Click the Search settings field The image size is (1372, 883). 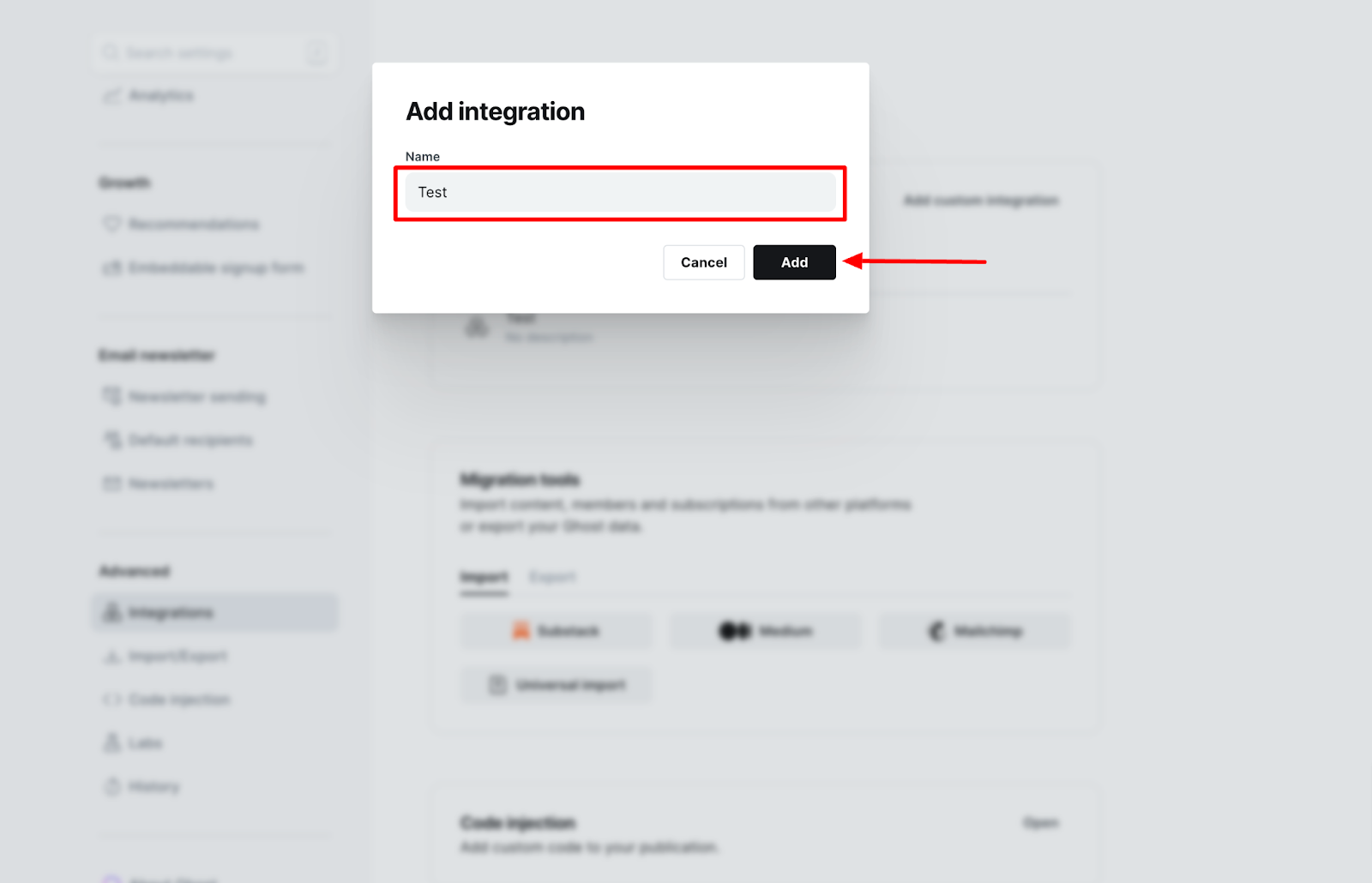click(214, 53)
